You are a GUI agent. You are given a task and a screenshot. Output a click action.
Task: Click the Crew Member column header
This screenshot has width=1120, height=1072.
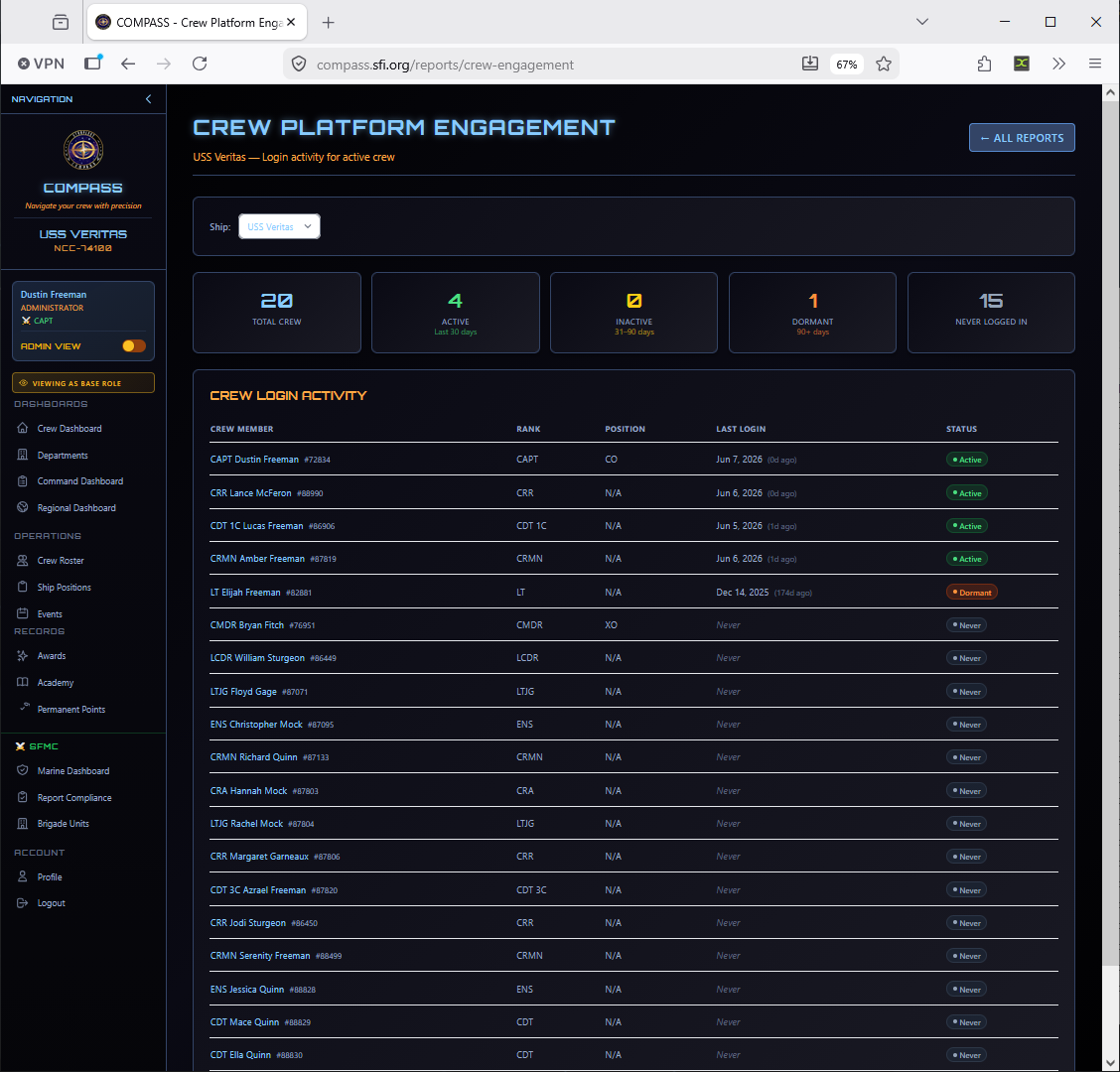point(241,429)
